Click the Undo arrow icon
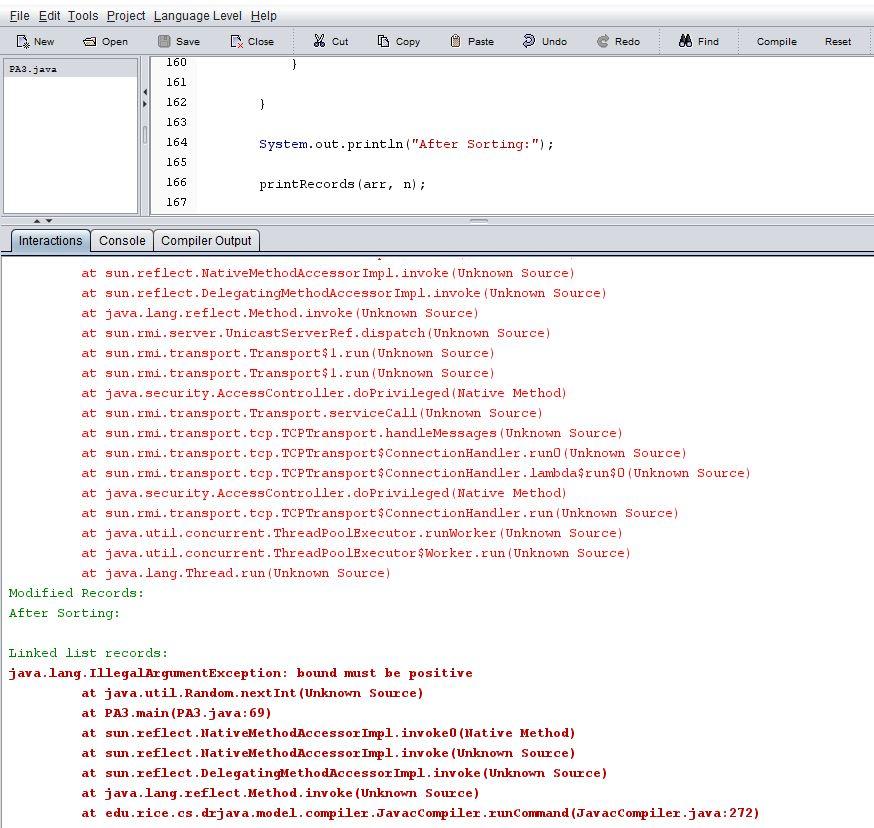This screenshot has width=874, height=828. [528, 41]
